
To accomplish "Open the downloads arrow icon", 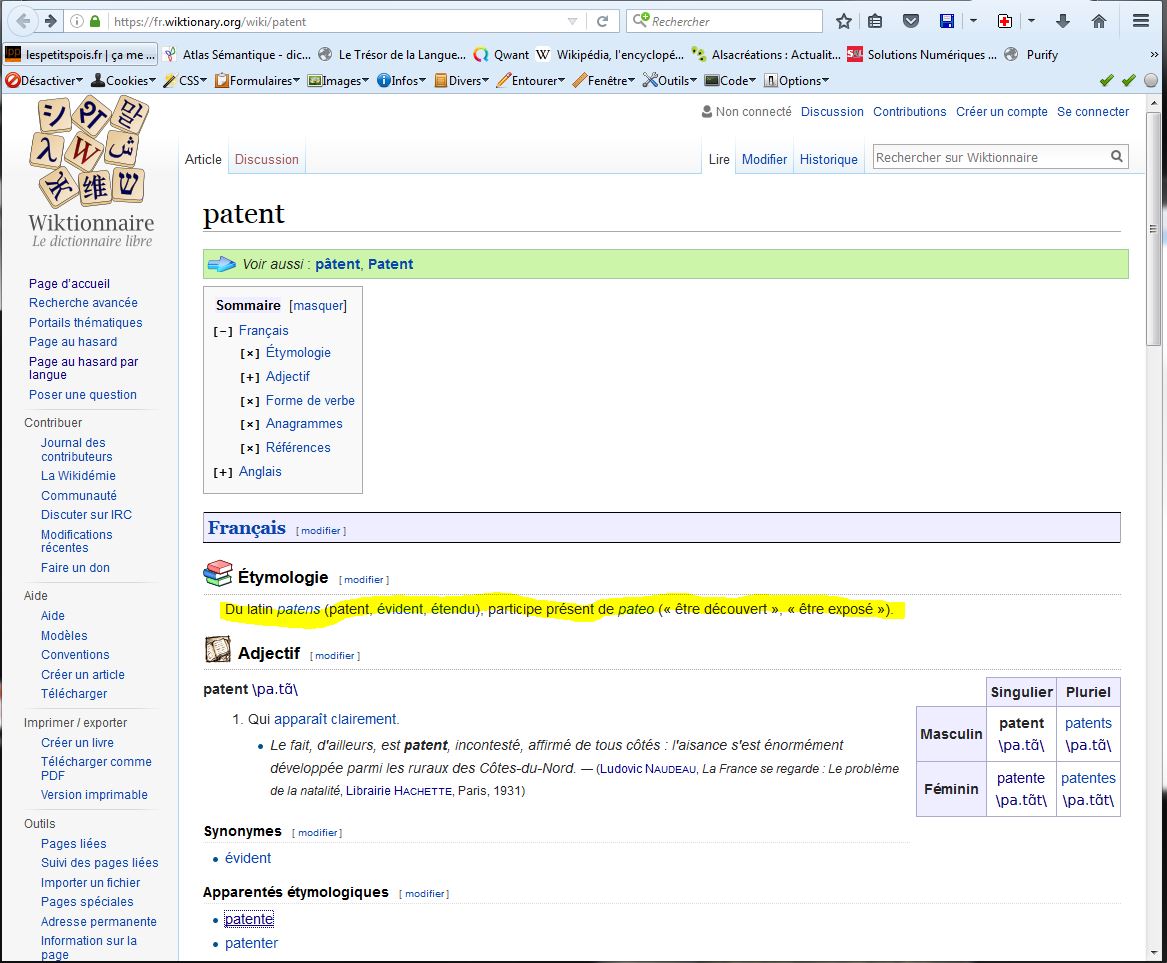I will point(1063,21).
